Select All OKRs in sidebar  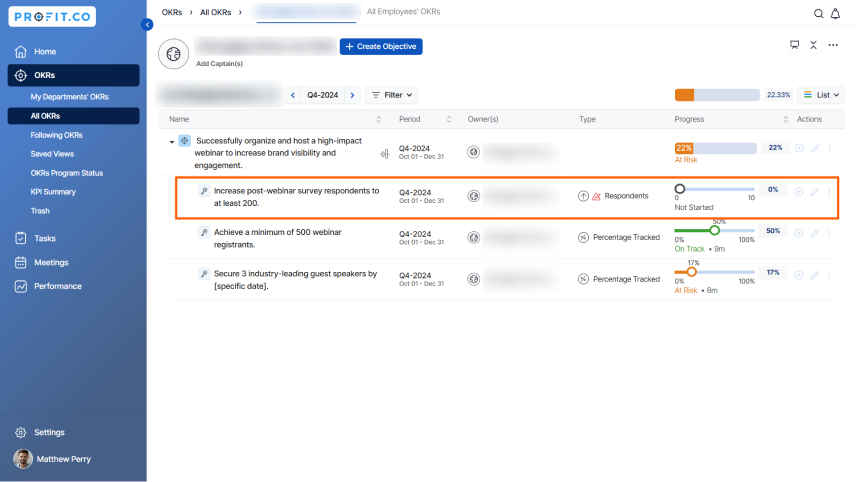click(74, 116)
